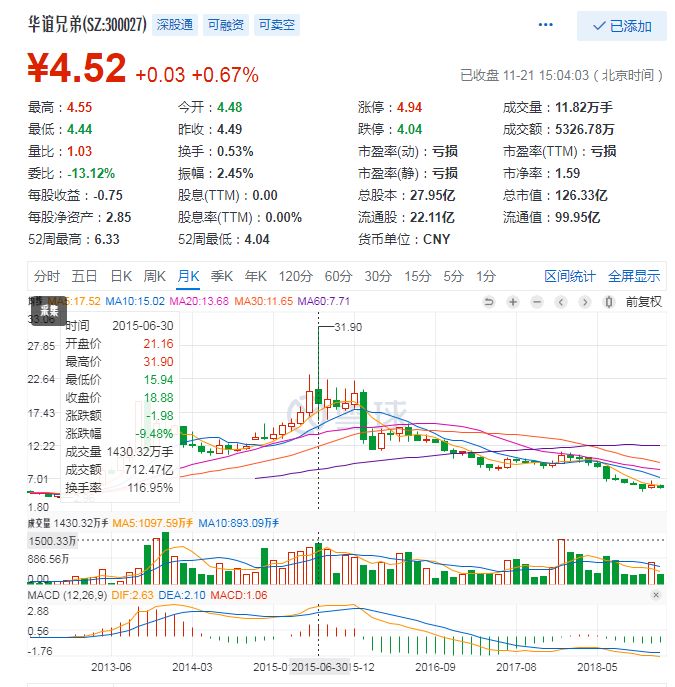
Task: Click the 可融资 tag
Action: tap(226, 25)
